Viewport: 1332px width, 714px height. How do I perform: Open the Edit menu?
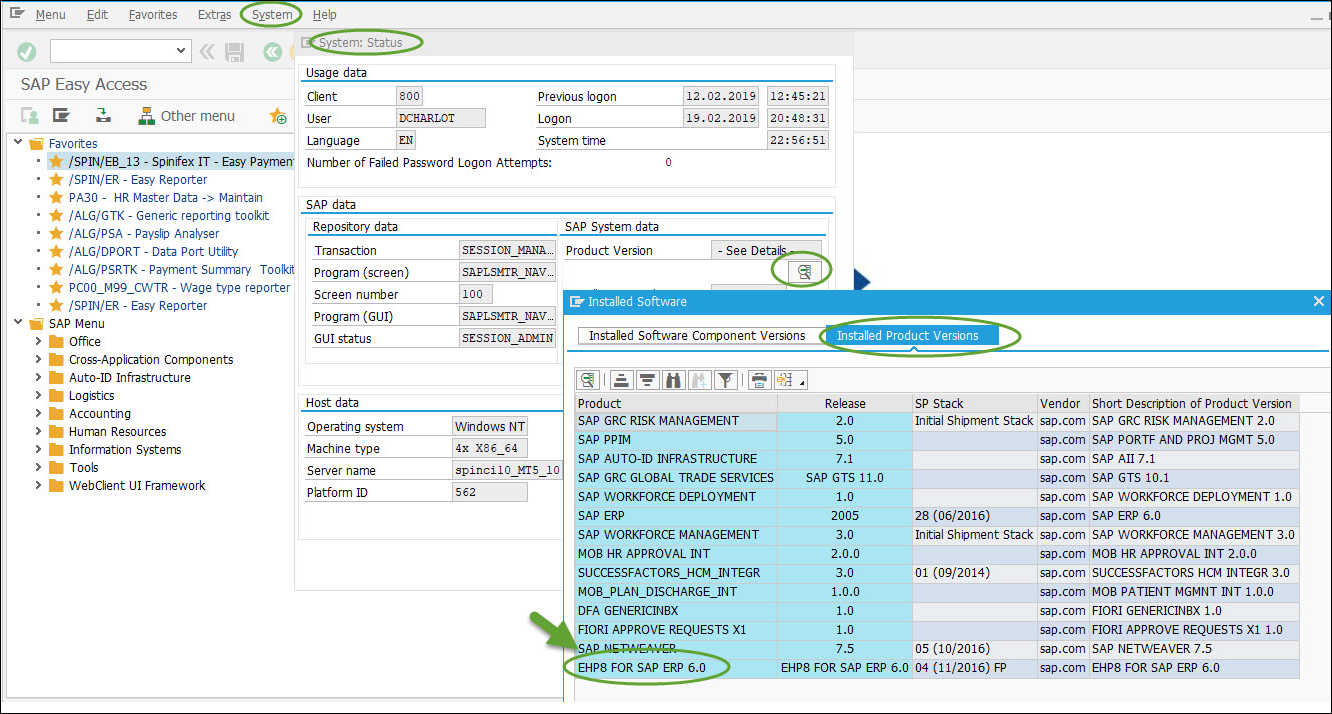(x=97, y=15)
